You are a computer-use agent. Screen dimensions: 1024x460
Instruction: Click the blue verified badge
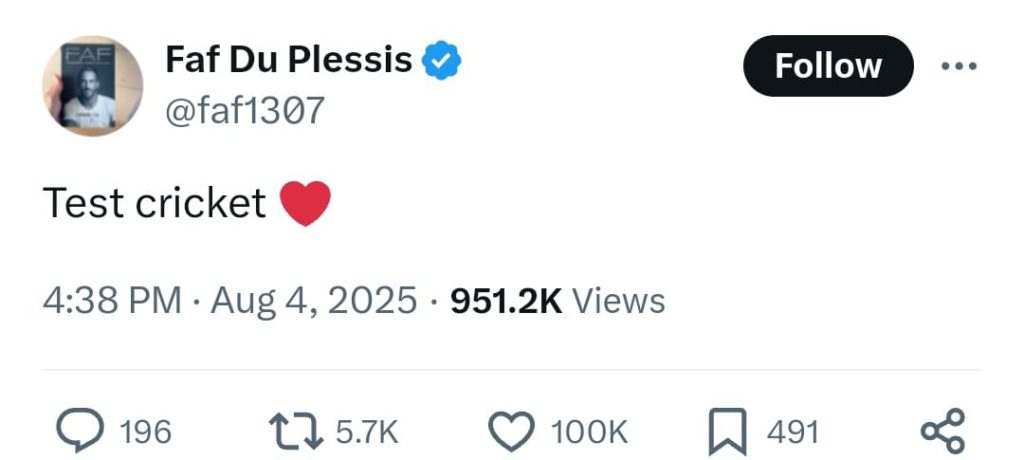tap(441, 61)
